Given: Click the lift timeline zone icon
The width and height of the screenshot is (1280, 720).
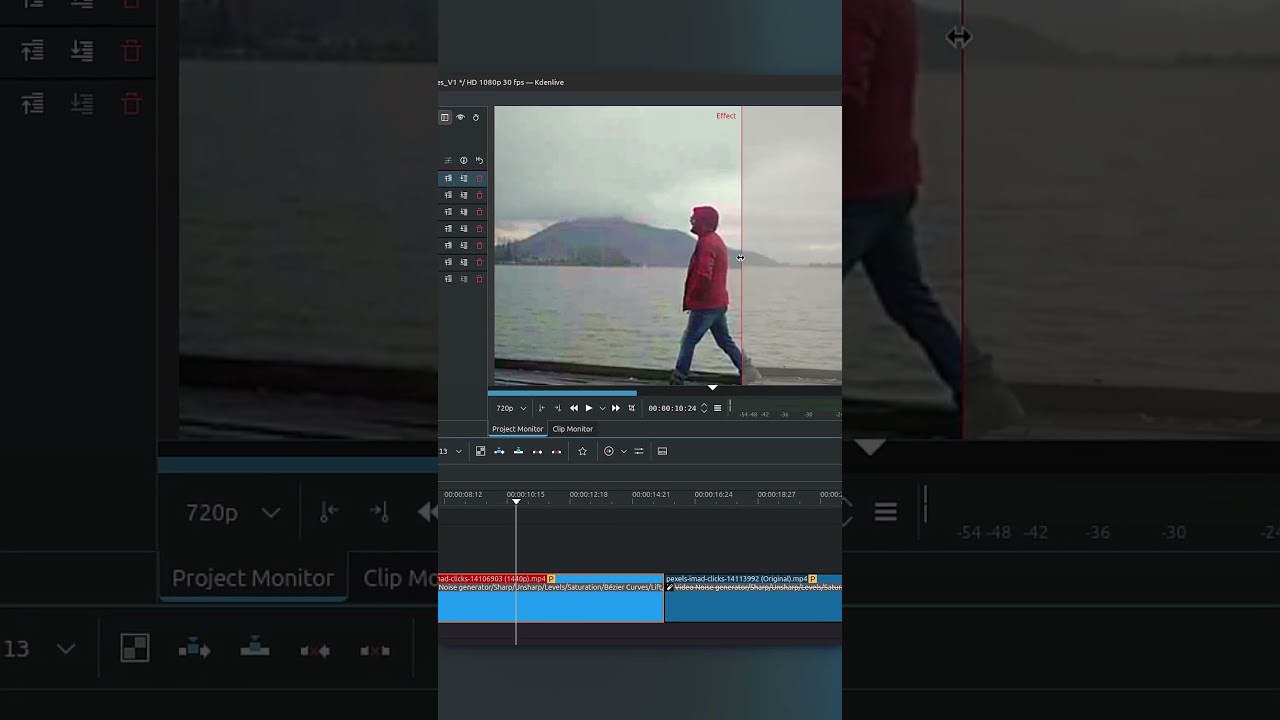Looking at the screenshot, I should click(556, 451).
